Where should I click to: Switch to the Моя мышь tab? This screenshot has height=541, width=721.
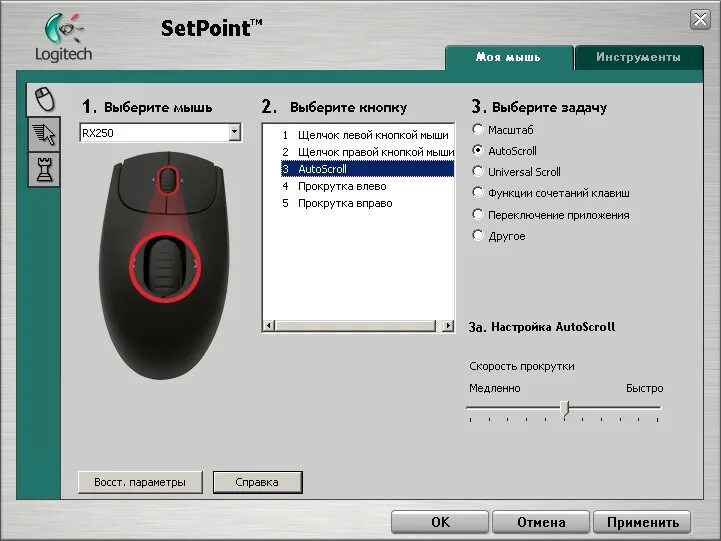[x=509, y=57]
